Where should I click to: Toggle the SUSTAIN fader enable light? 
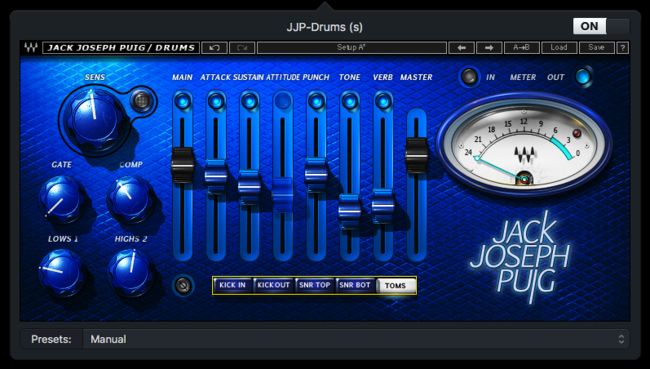[250, 101]
